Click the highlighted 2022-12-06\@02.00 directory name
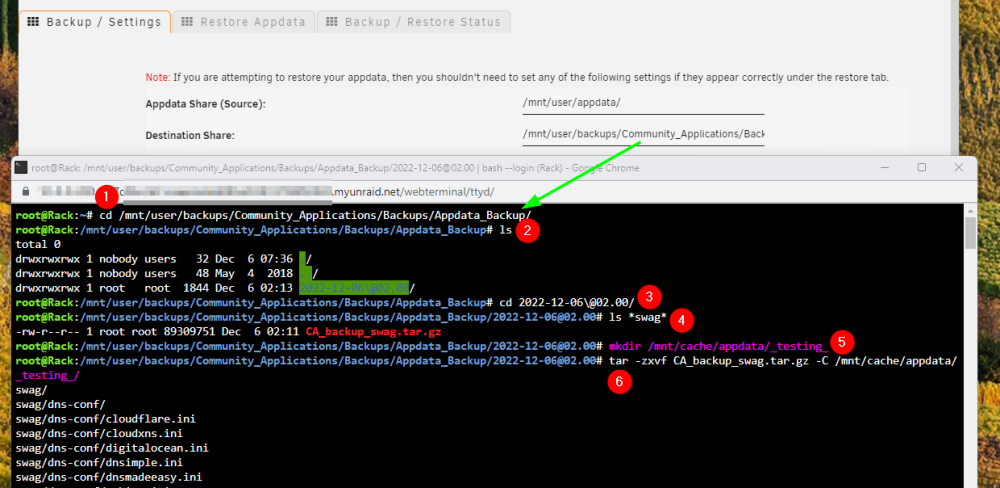1000x488 pixels. [354, 288]
